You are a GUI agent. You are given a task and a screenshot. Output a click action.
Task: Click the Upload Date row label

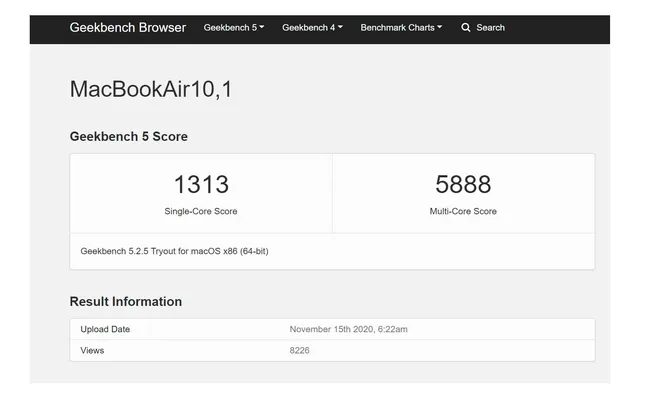[x=105, y=329]
